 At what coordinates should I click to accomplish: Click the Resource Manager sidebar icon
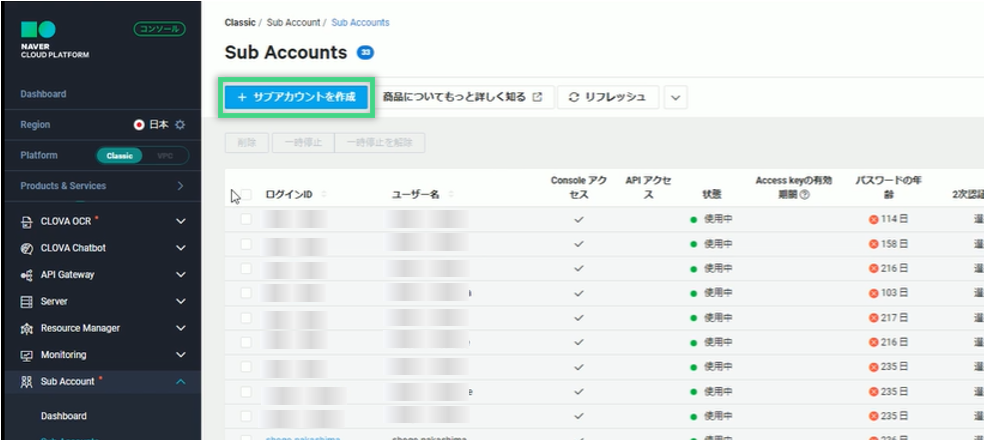pos(27,328)
